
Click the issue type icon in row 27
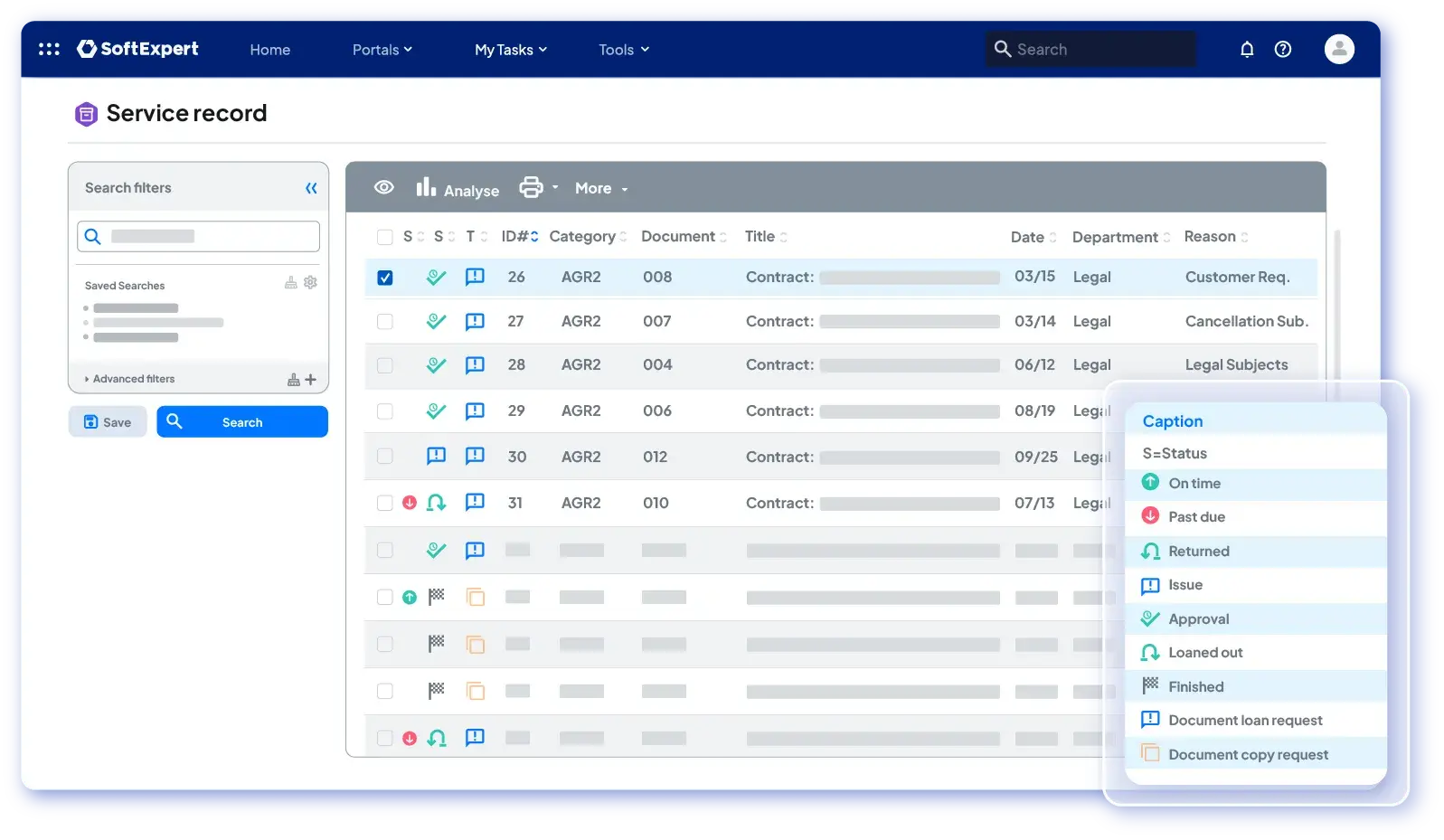pyautogui.click(x=475, y=321)
